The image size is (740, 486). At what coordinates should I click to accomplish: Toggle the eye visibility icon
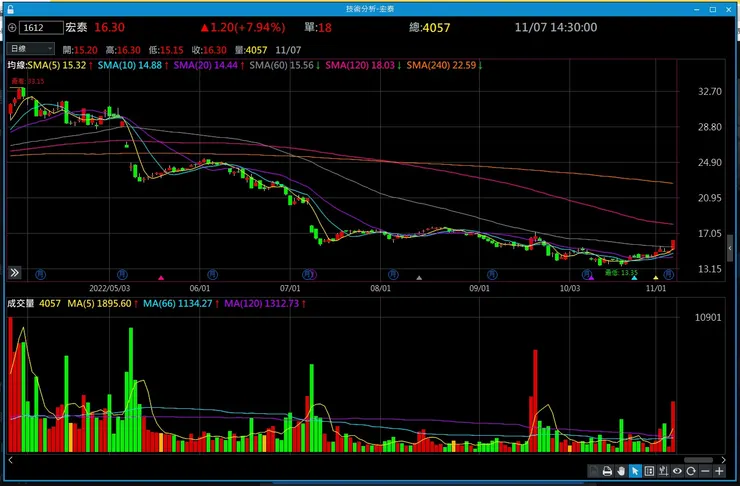[677, 471]
